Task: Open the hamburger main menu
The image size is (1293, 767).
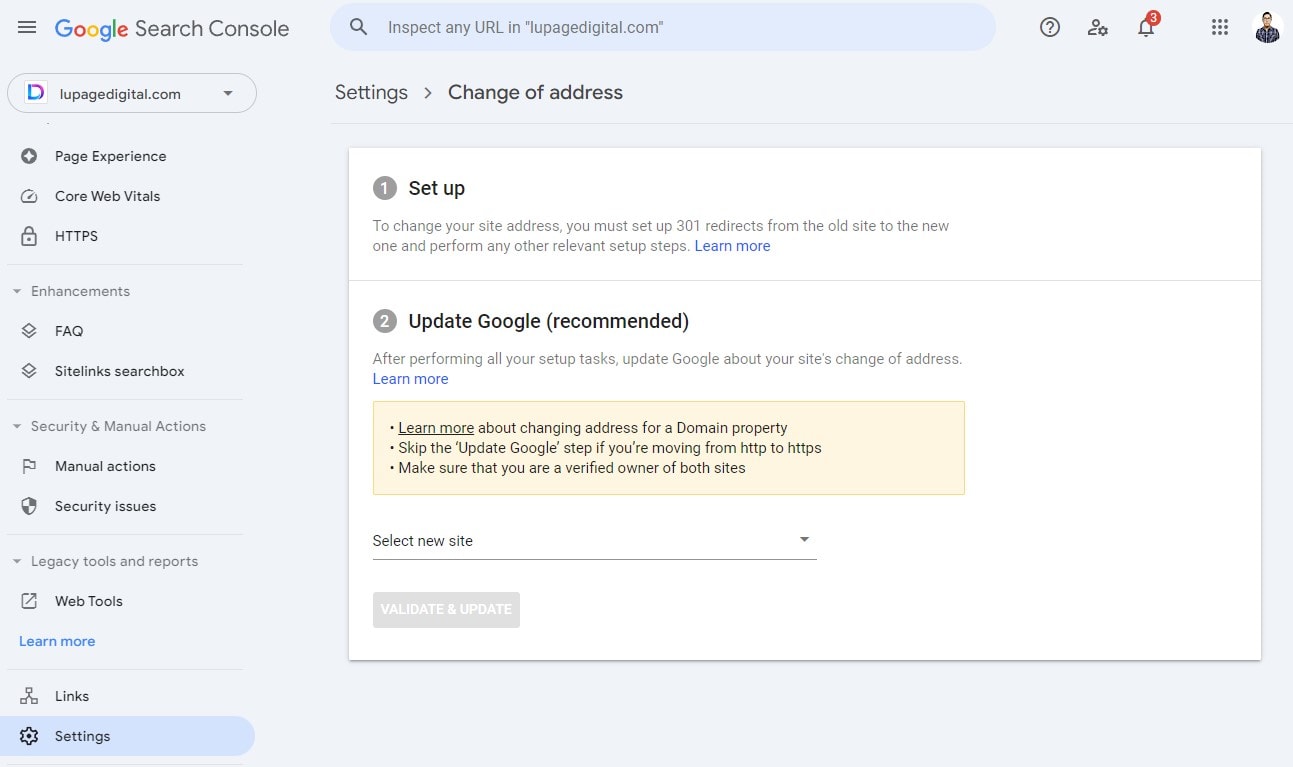Action: (x=27, y=28)
